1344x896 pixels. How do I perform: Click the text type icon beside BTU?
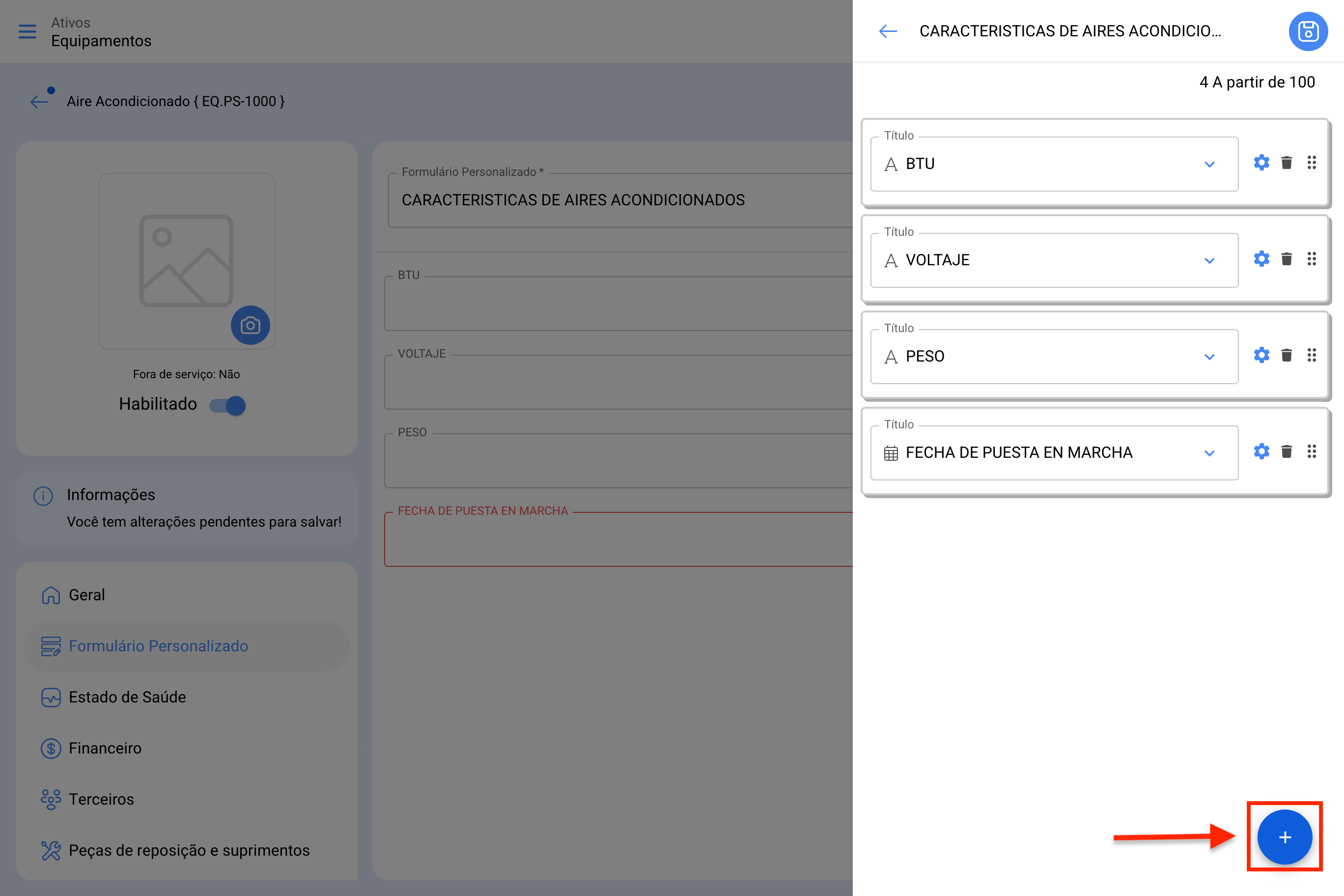point(890,165)
